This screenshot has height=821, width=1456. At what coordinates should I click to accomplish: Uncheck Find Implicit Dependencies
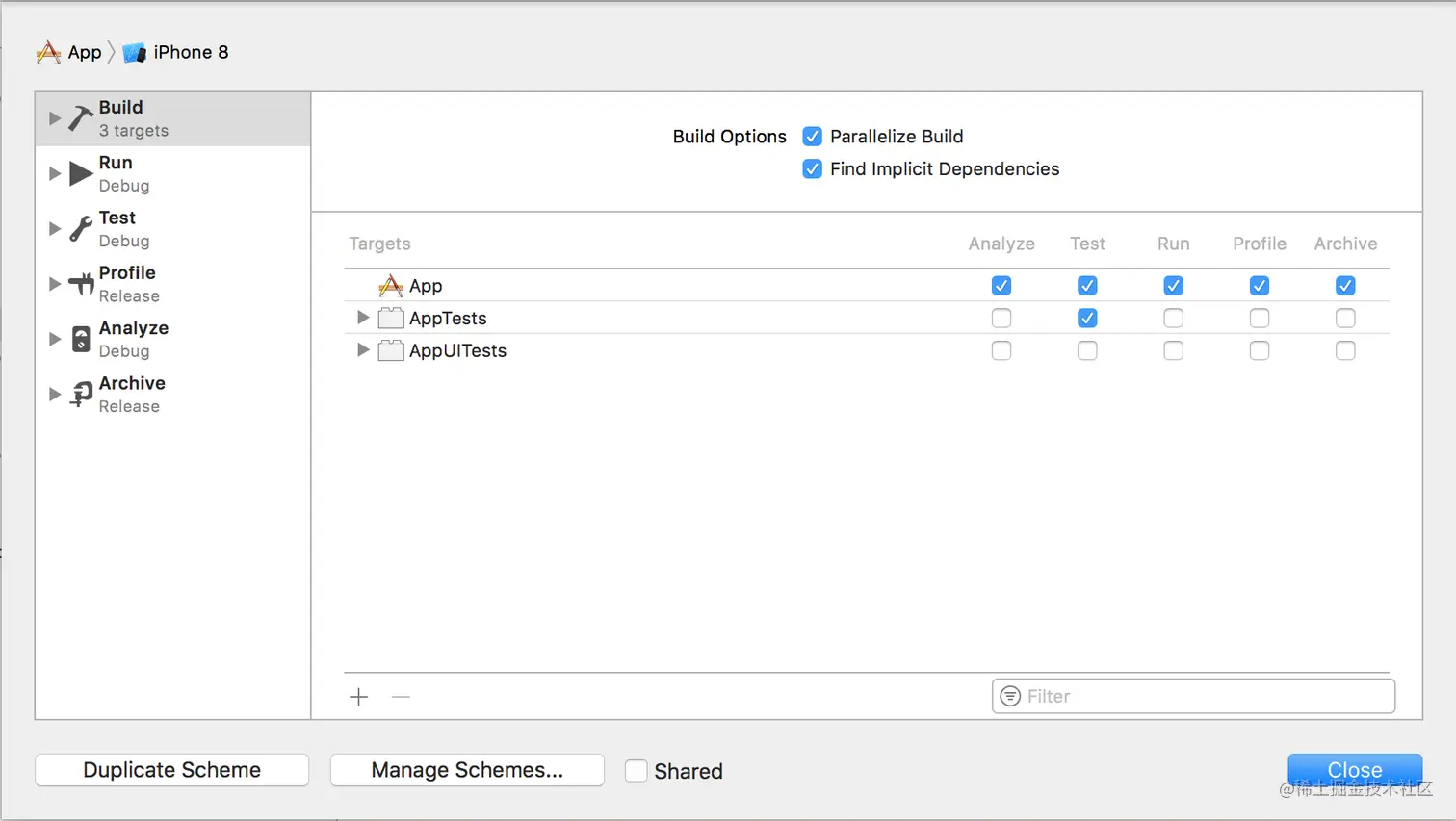point(812,168)
